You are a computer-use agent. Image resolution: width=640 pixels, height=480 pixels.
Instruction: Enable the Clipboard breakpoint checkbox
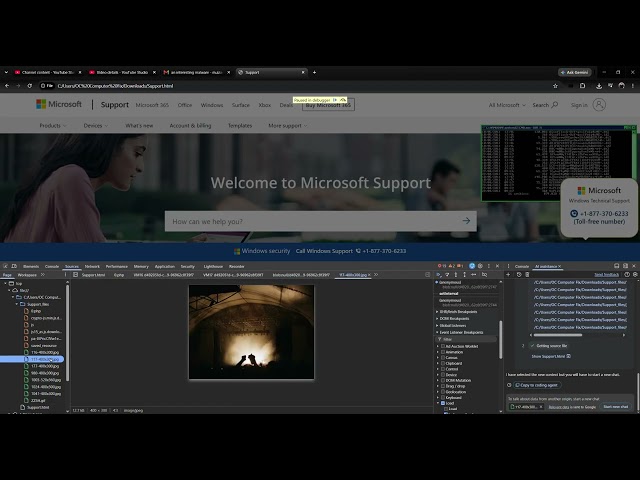443,363
